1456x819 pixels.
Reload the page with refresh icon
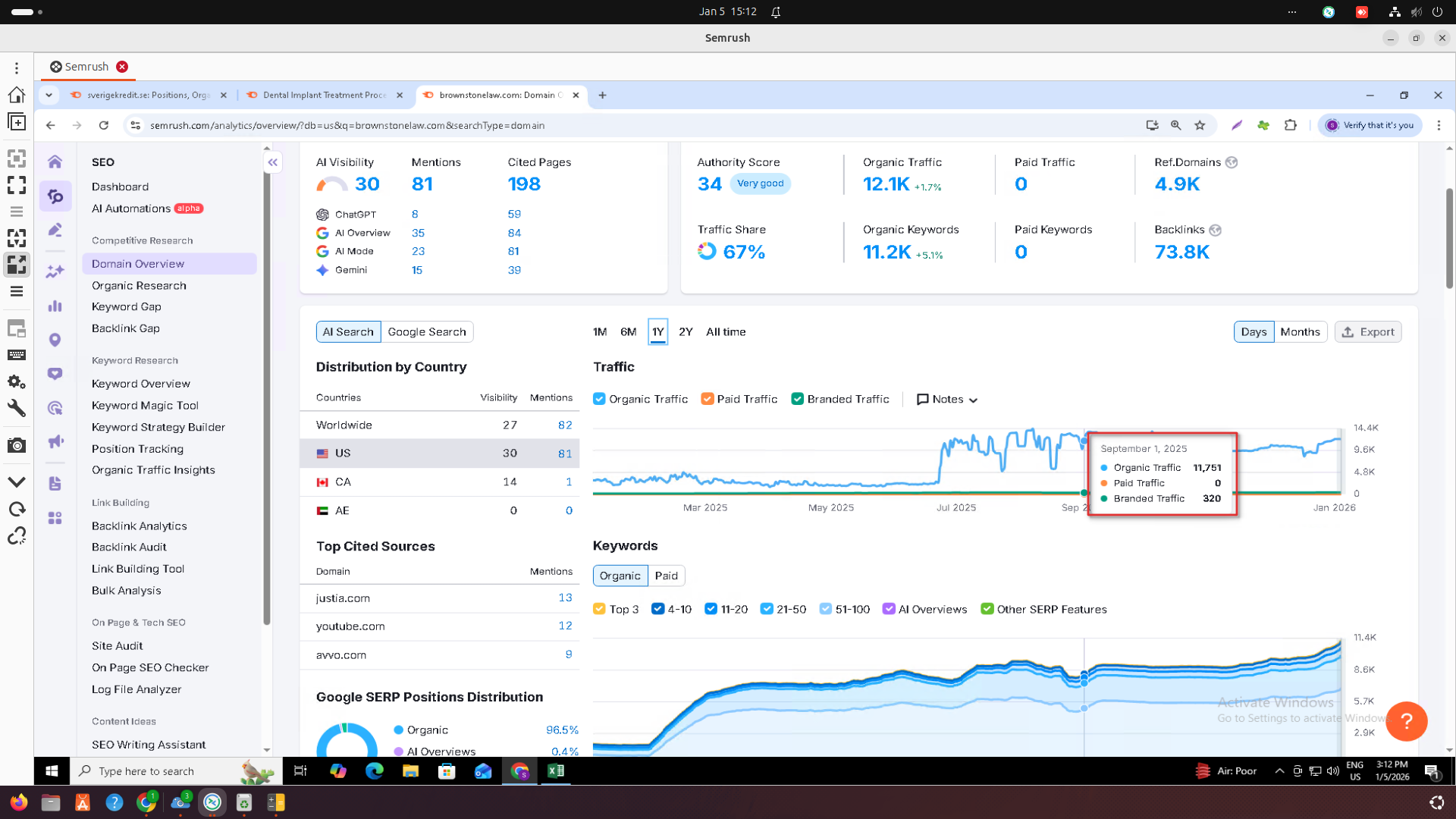(104, 125)
